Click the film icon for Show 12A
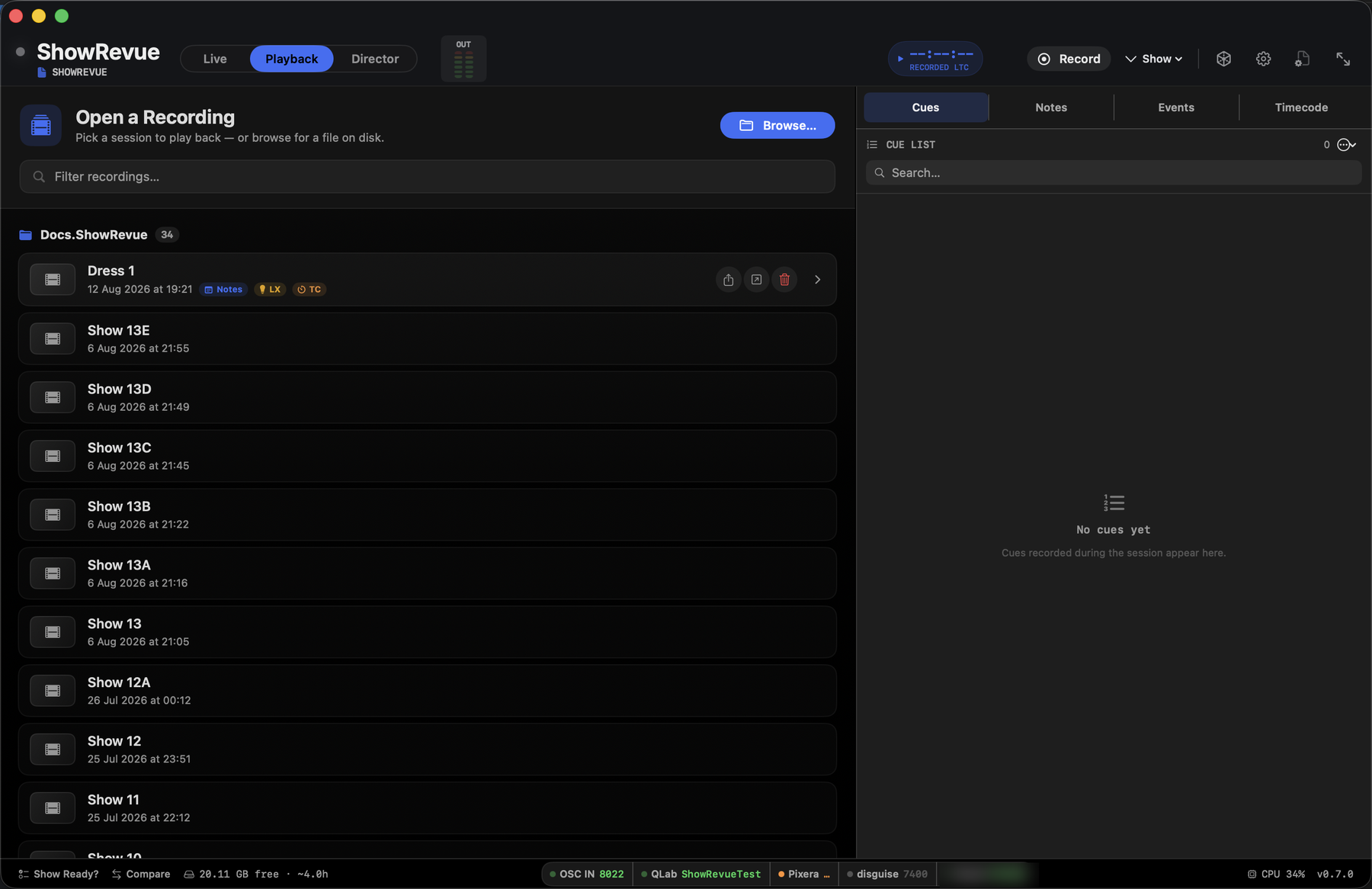 pyautogui.click(x=53, y=691)
